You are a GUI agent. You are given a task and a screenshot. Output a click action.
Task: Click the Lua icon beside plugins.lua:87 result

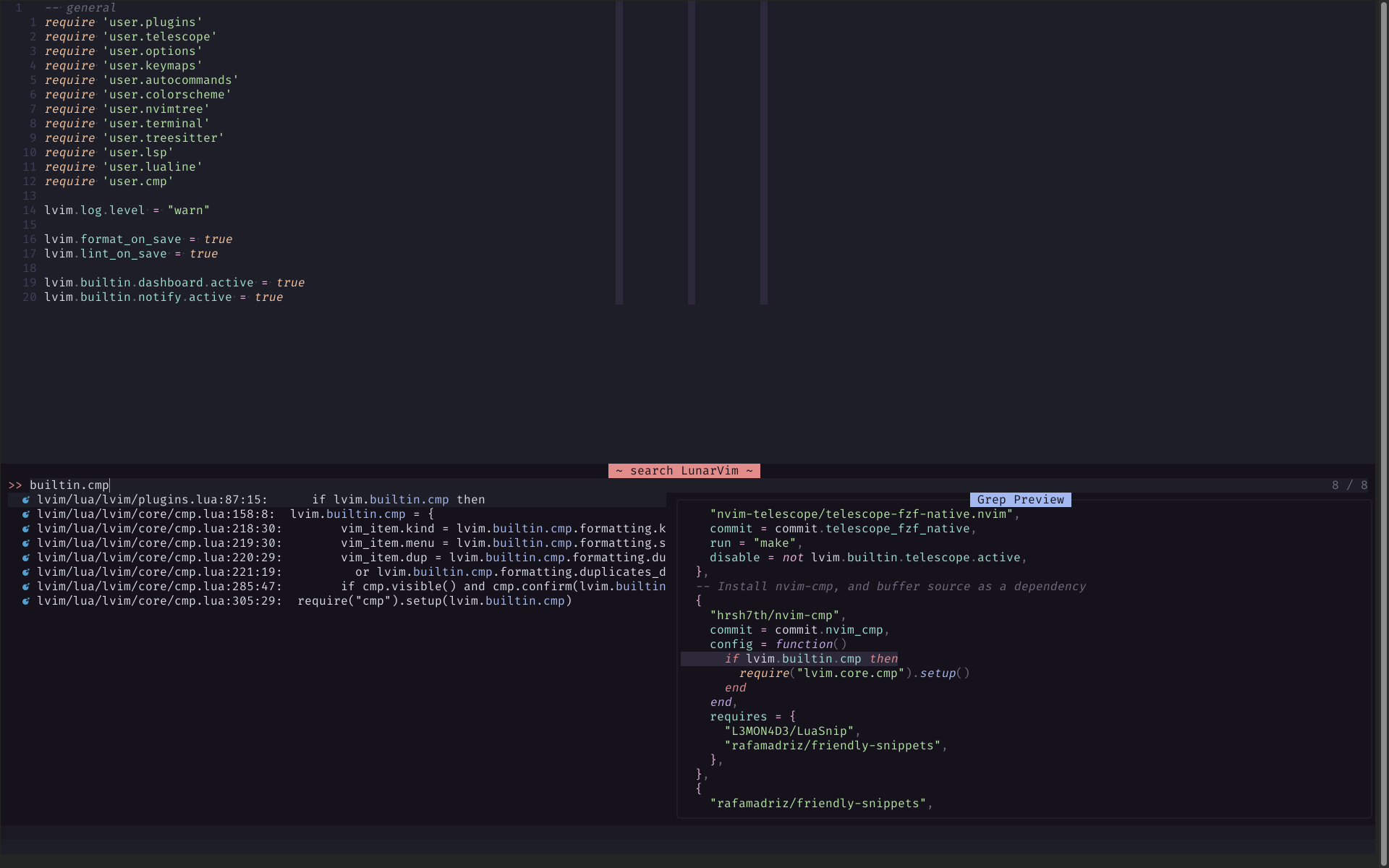pyautogui.click(x=25, y=499)
